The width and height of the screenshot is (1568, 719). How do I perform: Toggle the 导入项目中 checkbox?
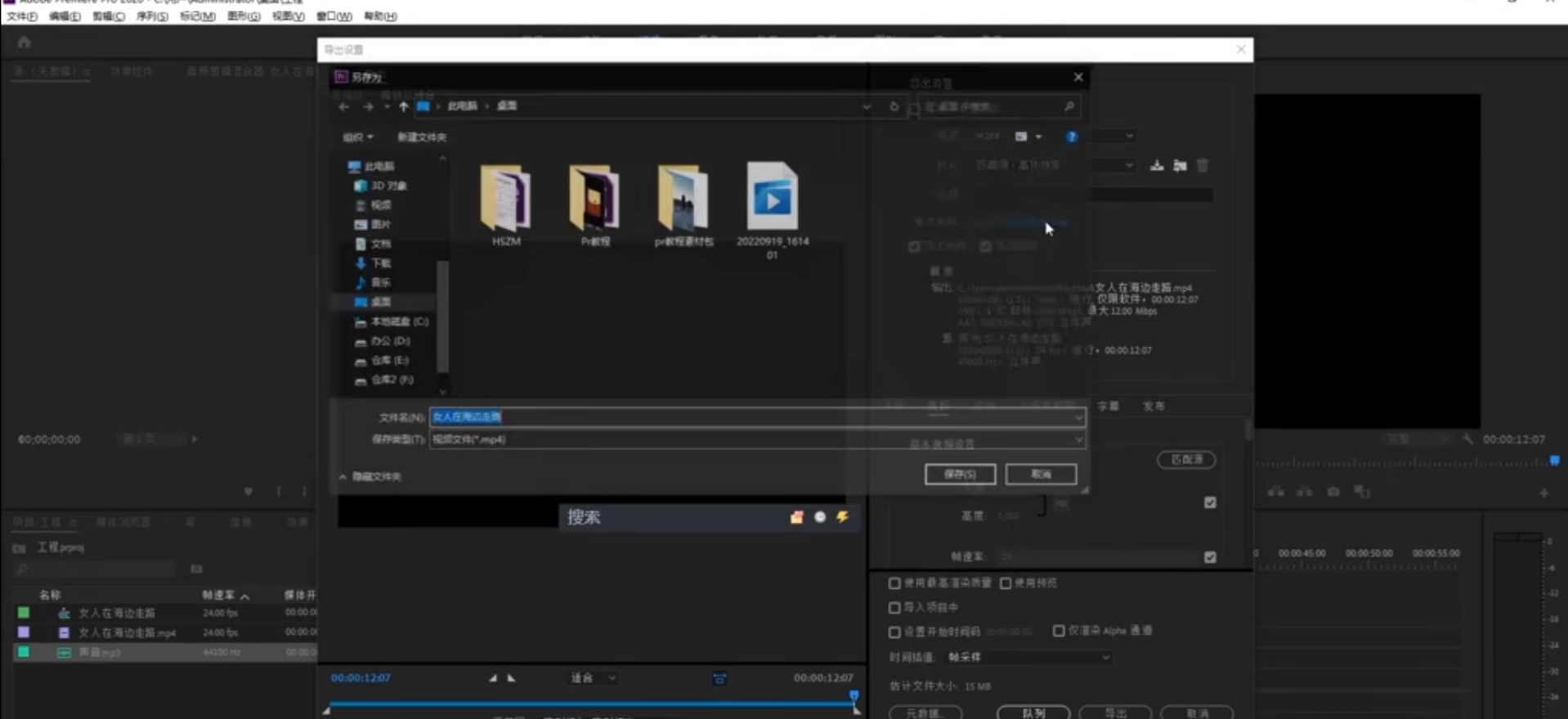pyautogui.click(x=894, y=608)
